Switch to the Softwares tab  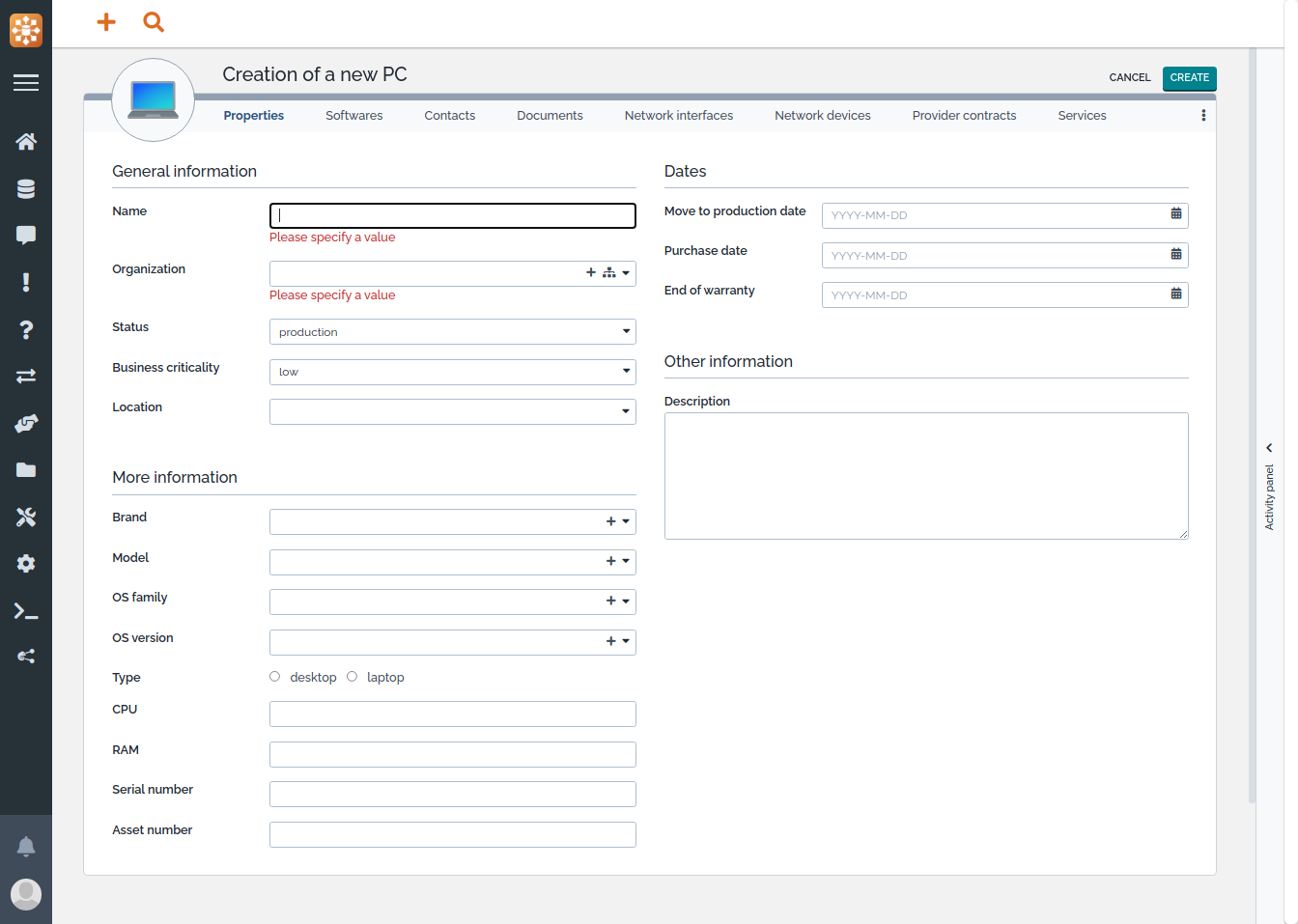[353, 116]
